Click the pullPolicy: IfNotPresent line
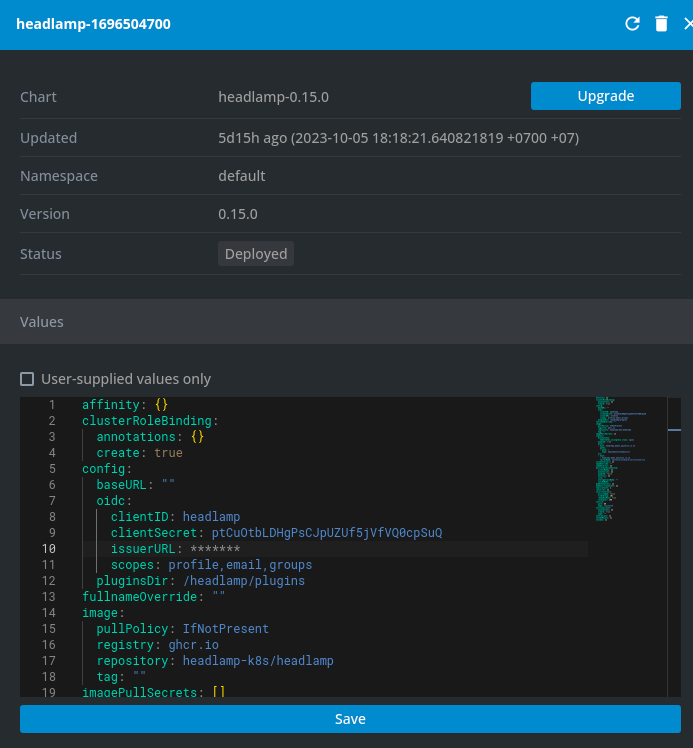Image resolution: width=693 pixels, height=748 pixels. coord(182,629)
